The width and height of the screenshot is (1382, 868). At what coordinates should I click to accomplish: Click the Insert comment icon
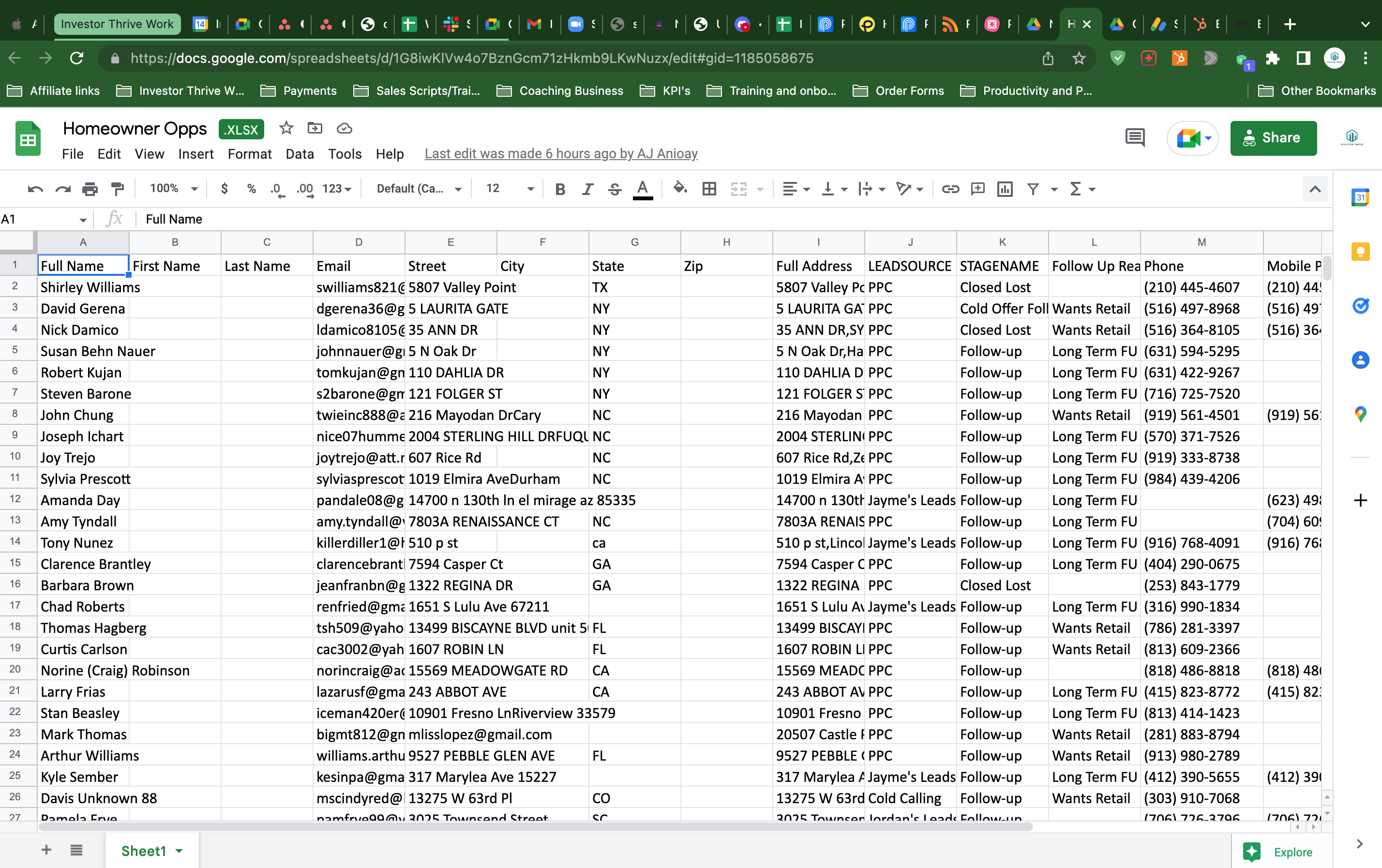pos(977,189)
